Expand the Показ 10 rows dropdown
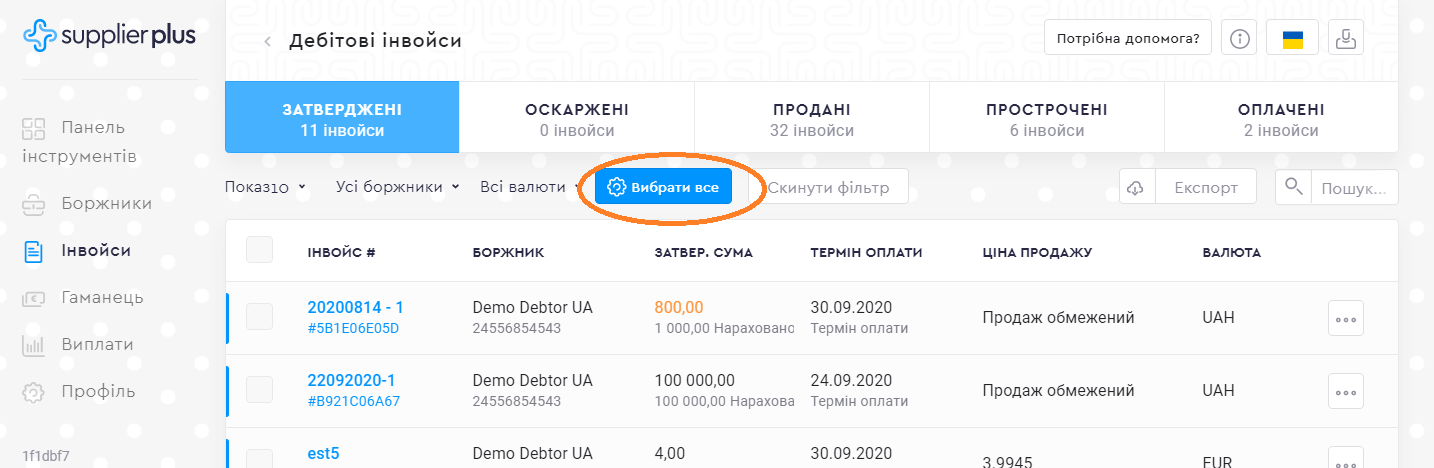The width and height of the screenshot is (1434, 468). (x=265, y=187)
